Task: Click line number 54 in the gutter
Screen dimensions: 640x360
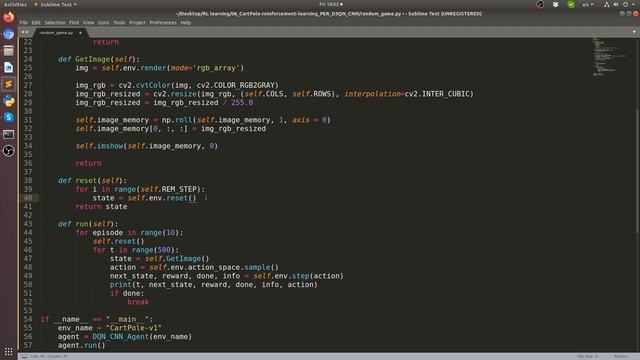Action: [x=28, y=319]
